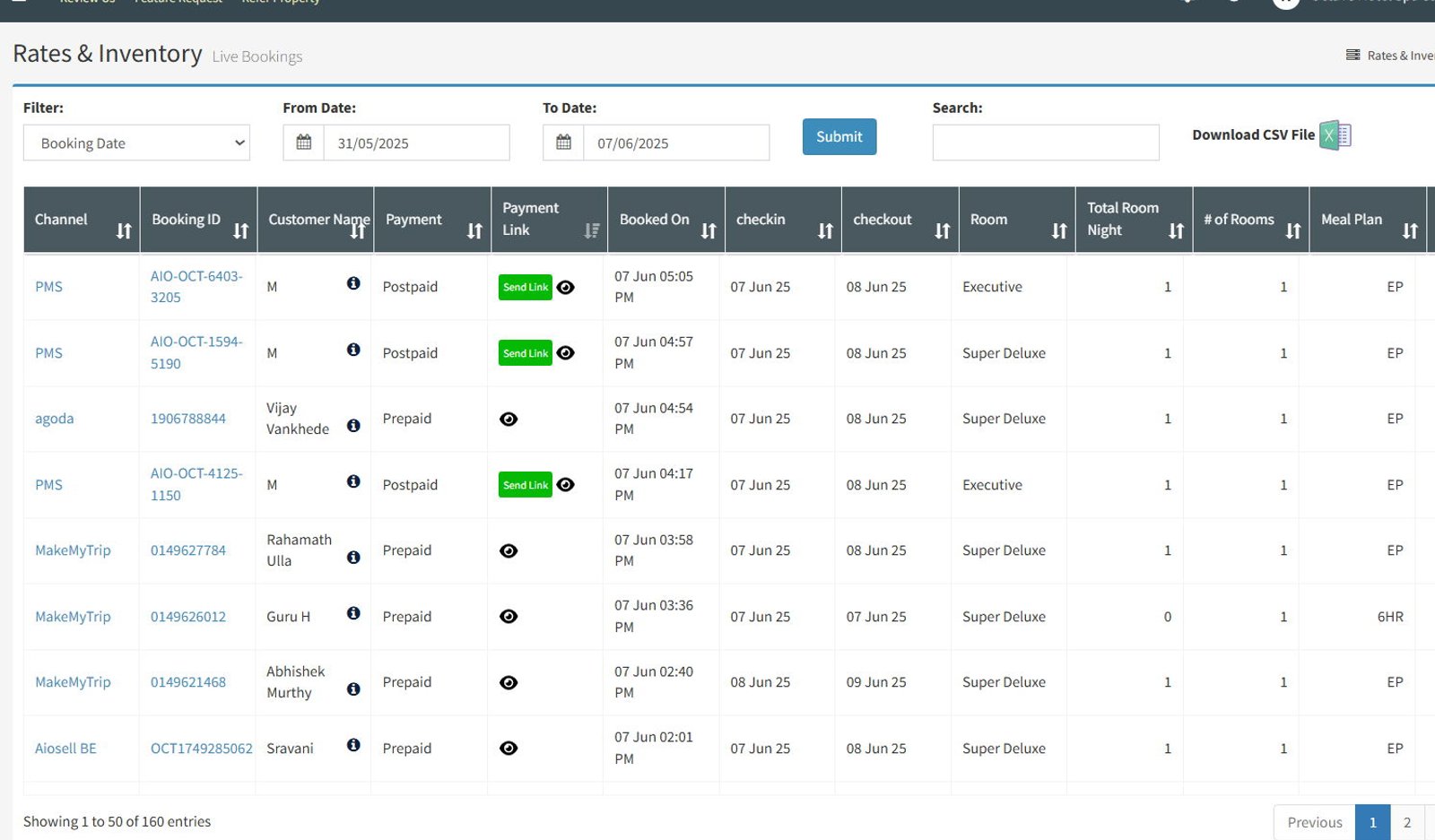Click MakeMyTrip channel for Rahamath Ulla
This screenshot has width=1435, height=840.
(x=73, y=550)
